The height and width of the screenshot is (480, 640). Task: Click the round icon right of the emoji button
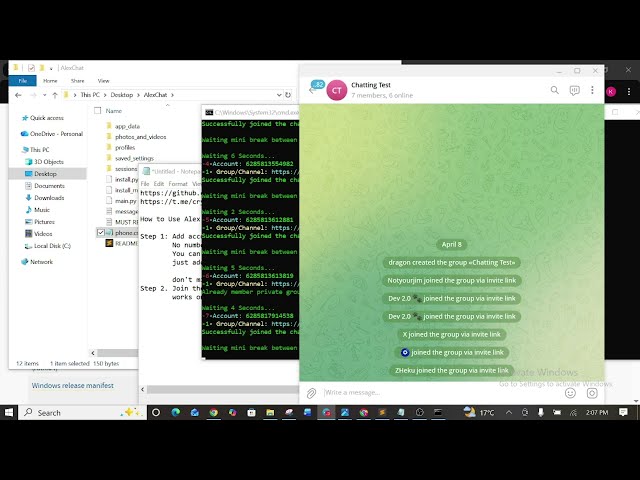click(x=592, y=393)
